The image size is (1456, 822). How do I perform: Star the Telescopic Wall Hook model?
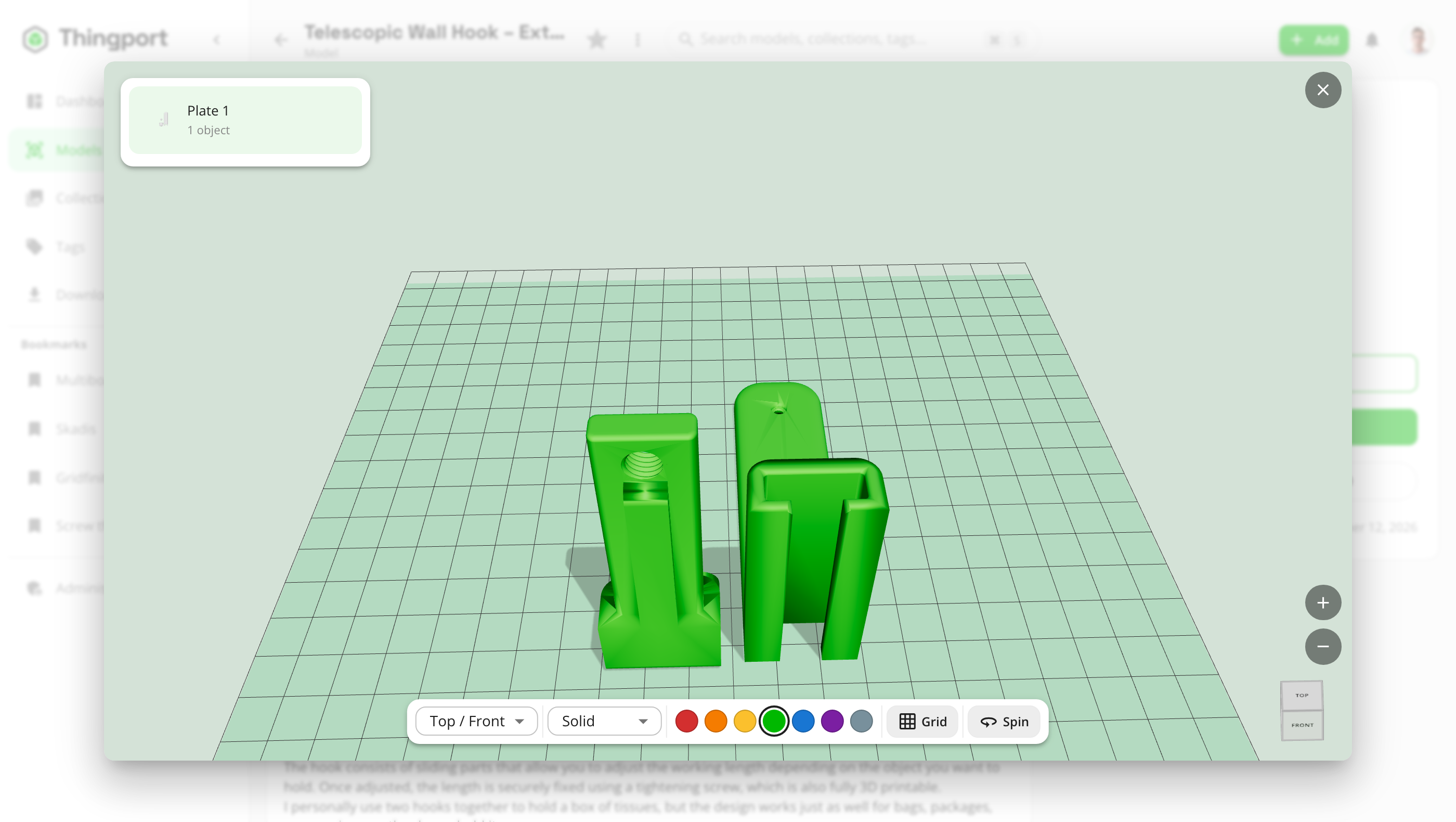(597, 40)
